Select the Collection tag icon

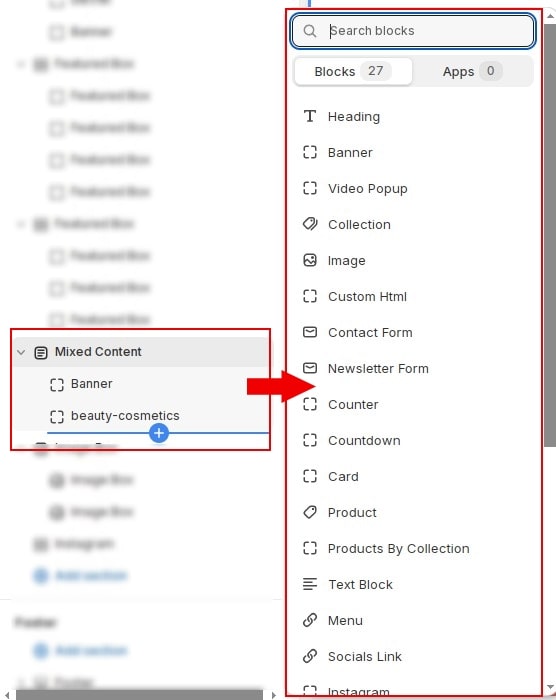coord(309,224)
